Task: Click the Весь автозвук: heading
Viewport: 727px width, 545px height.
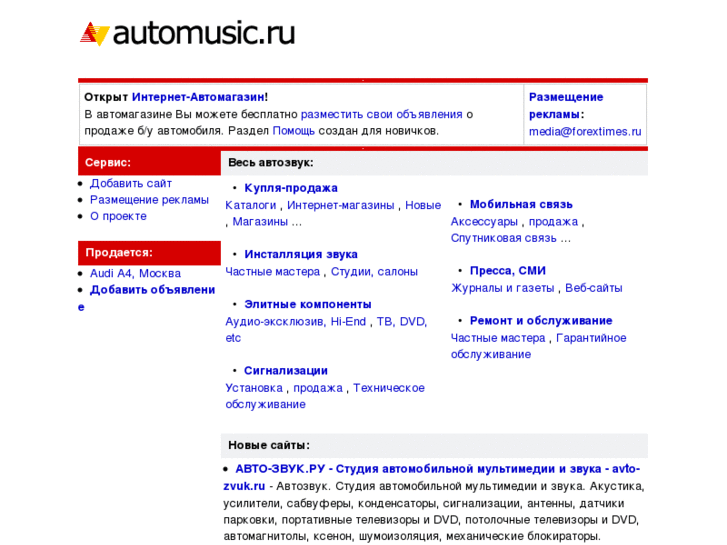Action: (271, 163)
